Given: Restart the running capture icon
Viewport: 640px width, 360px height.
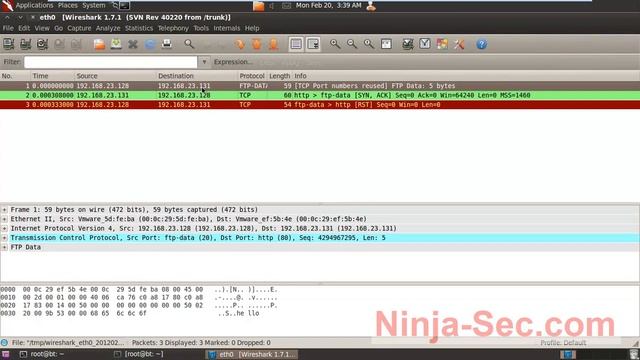Looking at the screenshot, I should [x=76, y=44].
